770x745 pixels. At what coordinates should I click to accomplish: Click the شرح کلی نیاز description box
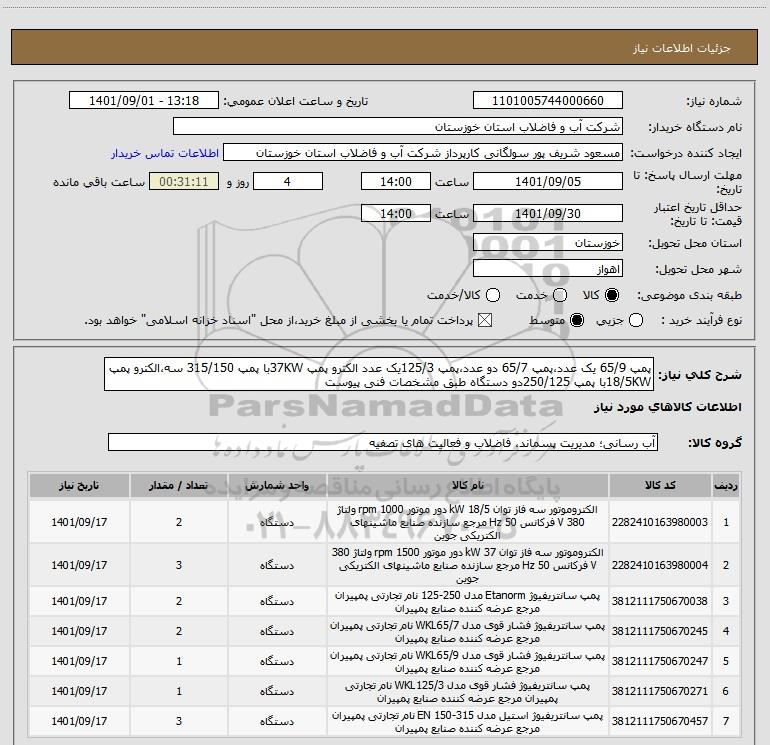click(x=379, y=374)
